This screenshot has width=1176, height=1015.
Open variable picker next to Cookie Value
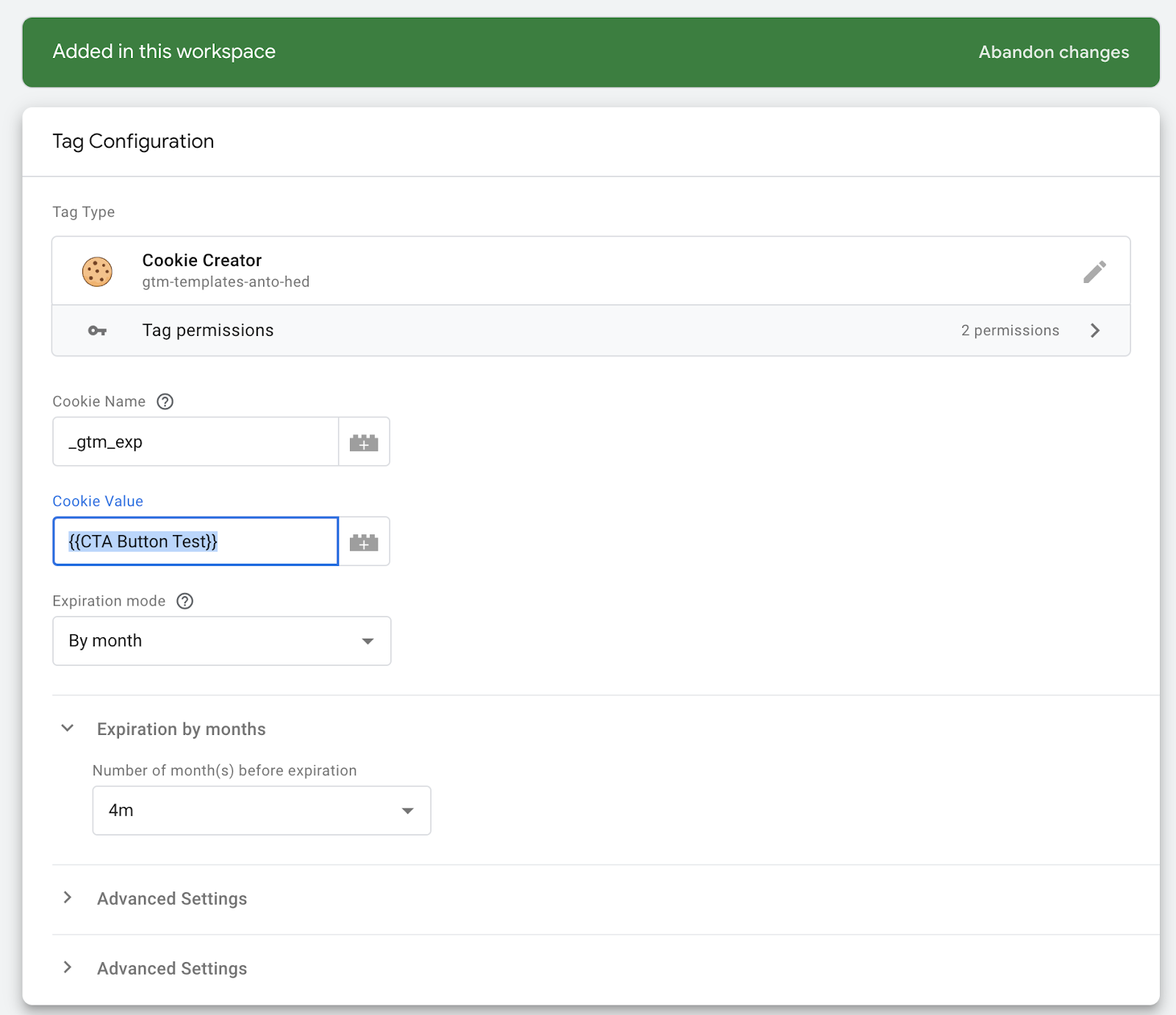coord(364,542)
